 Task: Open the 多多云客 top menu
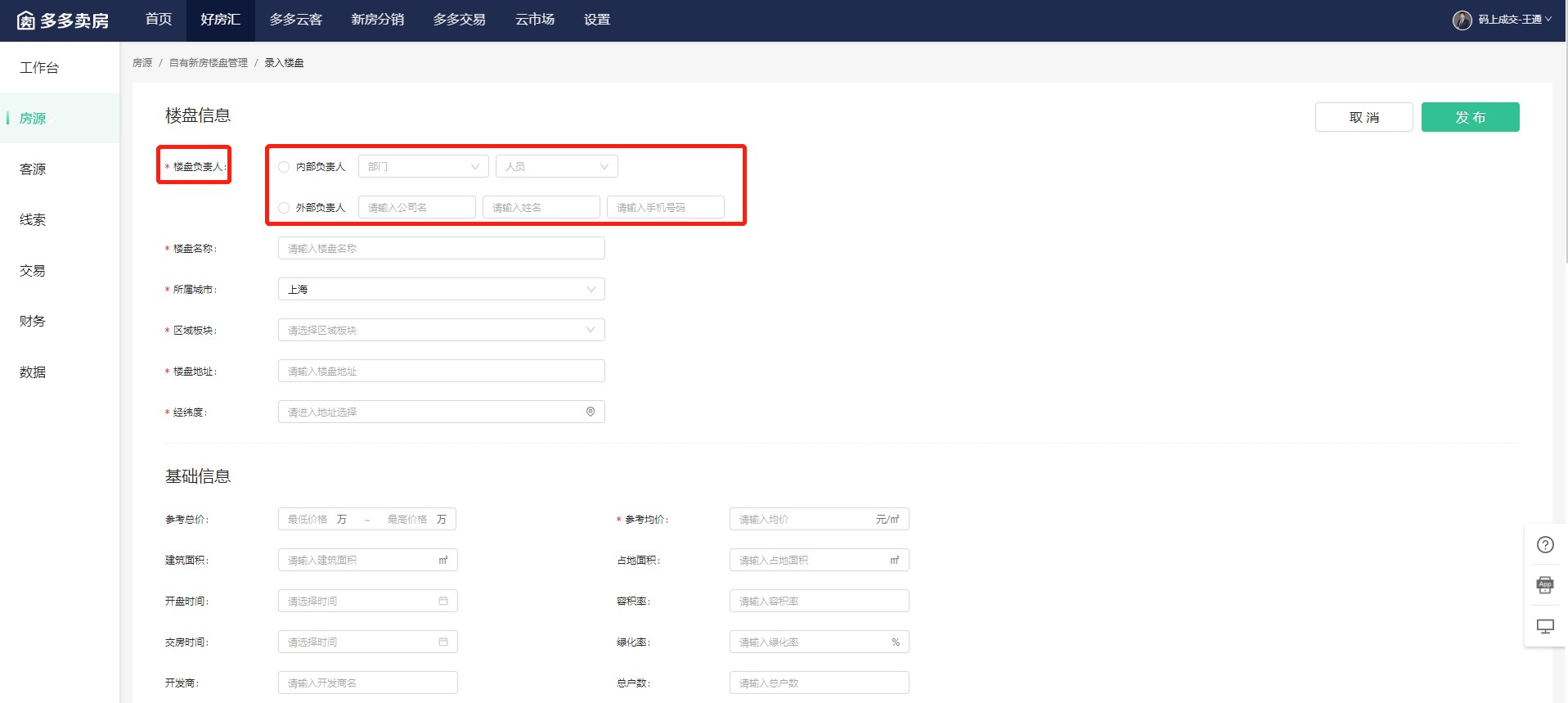pyautogui.click(x=296, y=20)
